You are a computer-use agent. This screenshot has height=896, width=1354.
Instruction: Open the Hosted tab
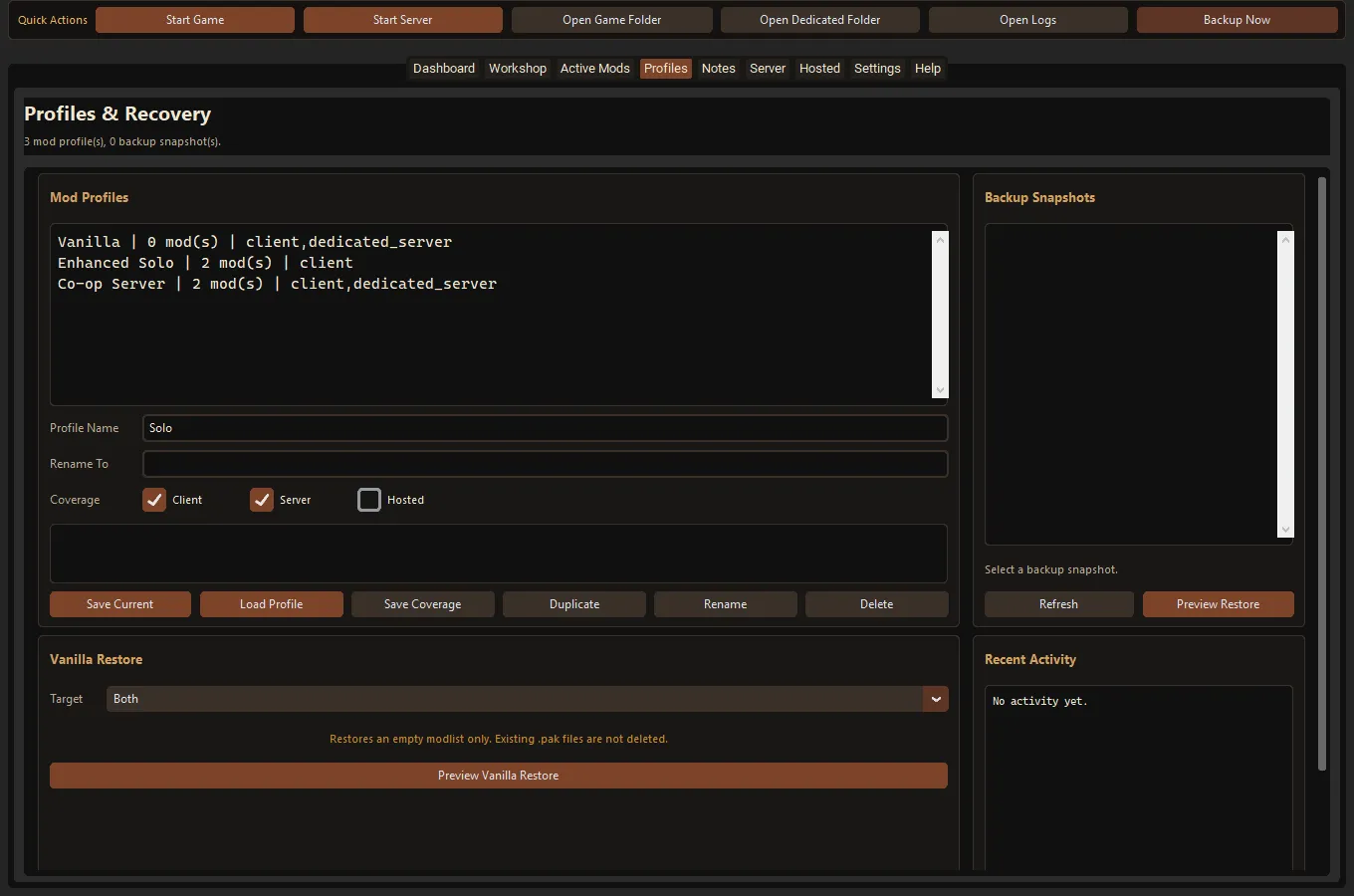pos(820,69)
